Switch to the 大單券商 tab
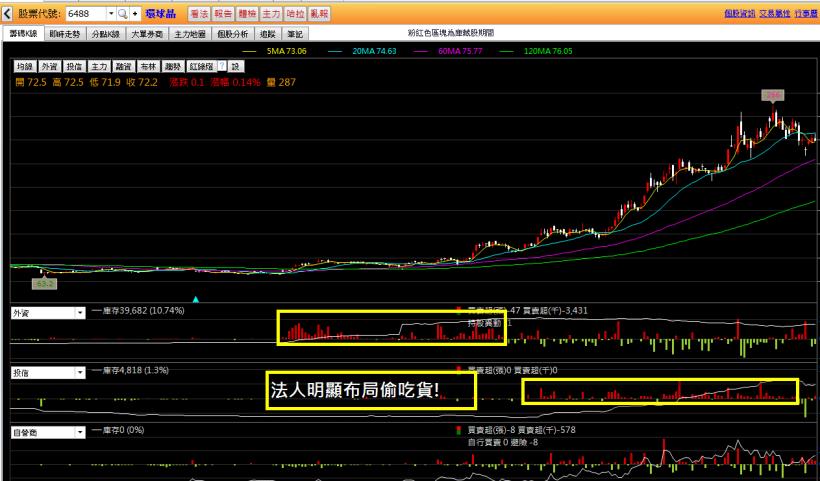The image size is (820, 481). (x=147, y=34)
